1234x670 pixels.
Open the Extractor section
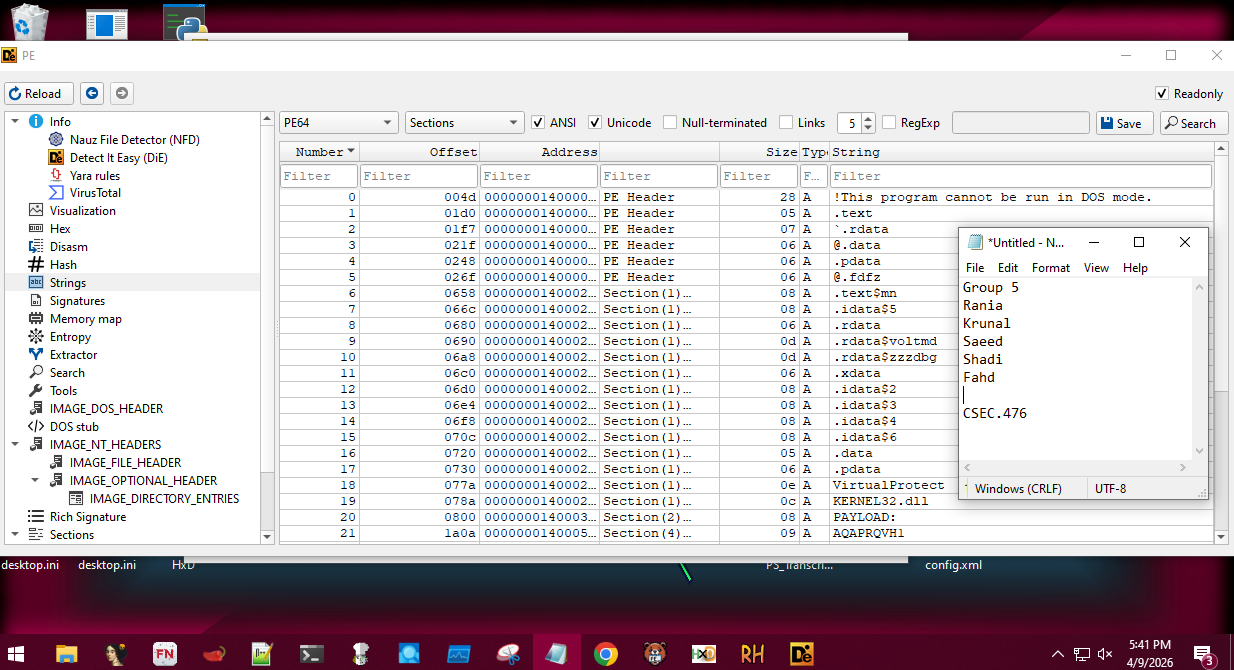tap(73, 355)
